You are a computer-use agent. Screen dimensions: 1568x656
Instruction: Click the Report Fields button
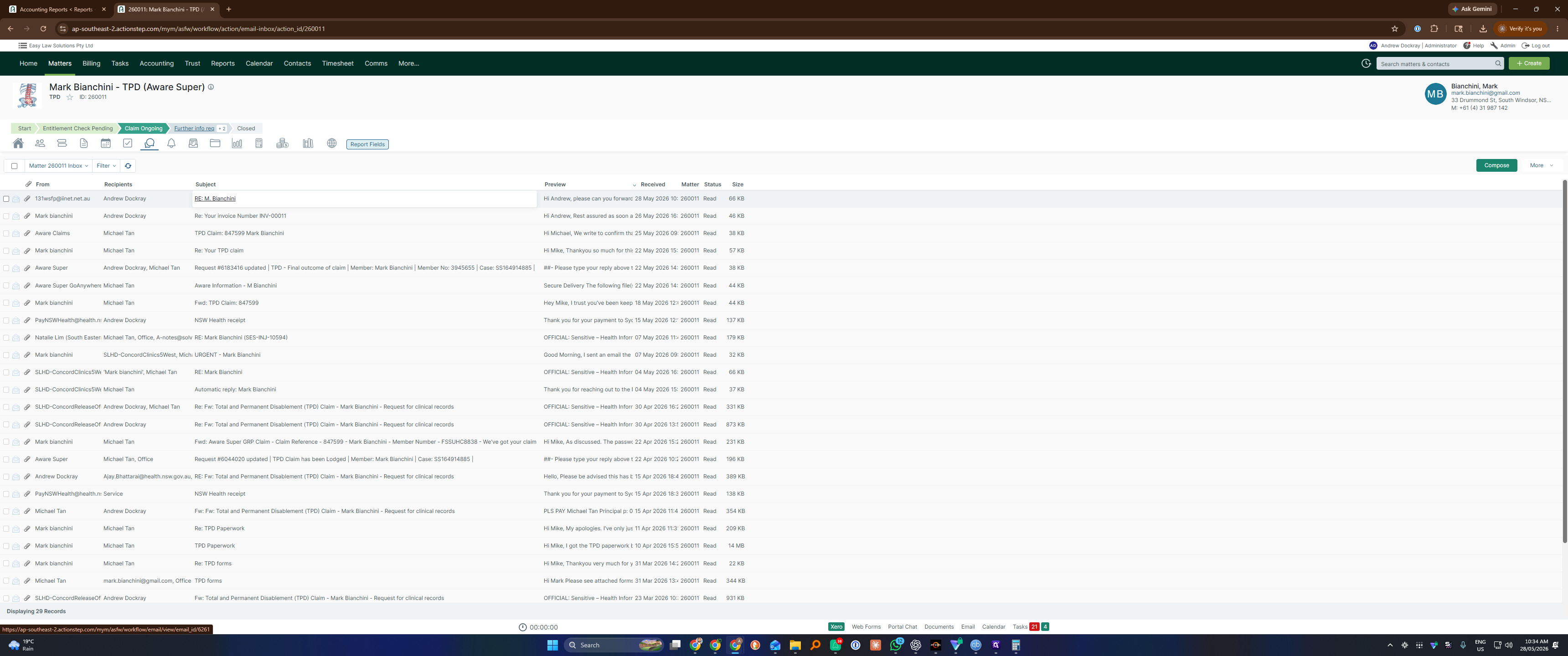point(367,144)
